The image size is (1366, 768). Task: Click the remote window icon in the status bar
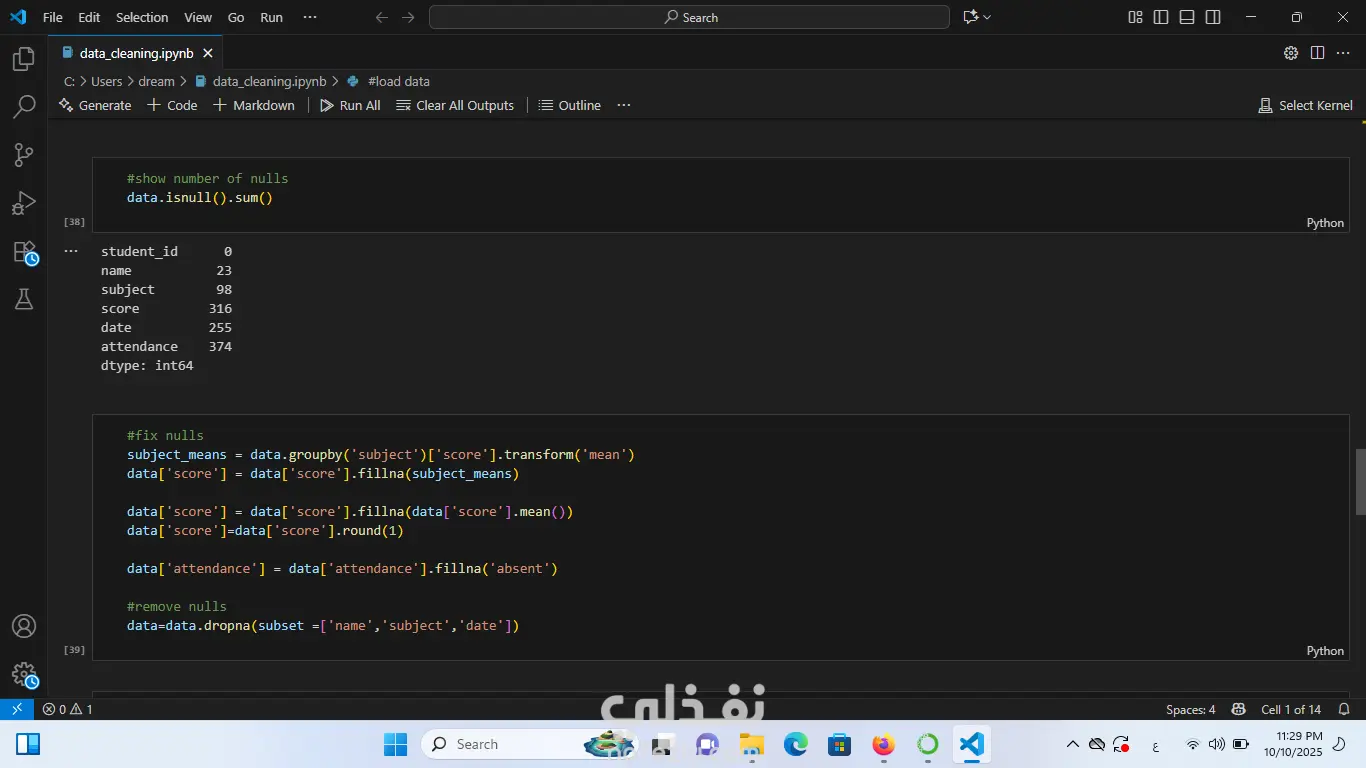point(16,709)
